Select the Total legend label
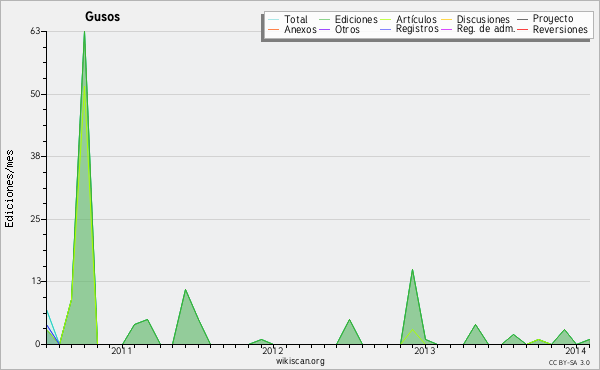 pos(296,19)
